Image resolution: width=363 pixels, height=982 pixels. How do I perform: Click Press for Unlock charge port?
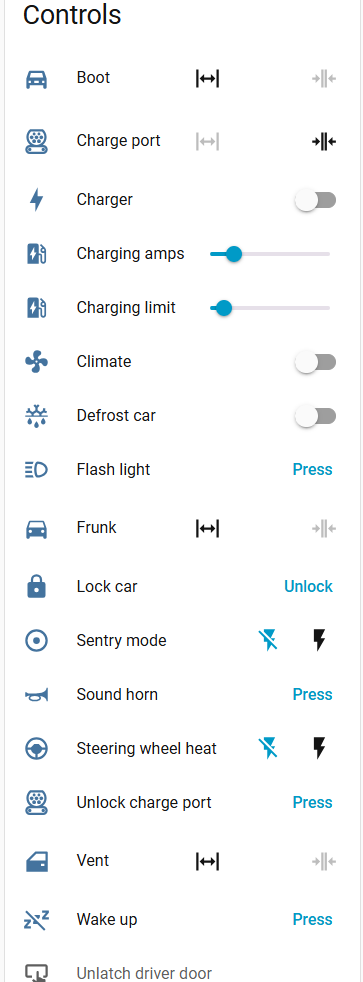(312, 802)
